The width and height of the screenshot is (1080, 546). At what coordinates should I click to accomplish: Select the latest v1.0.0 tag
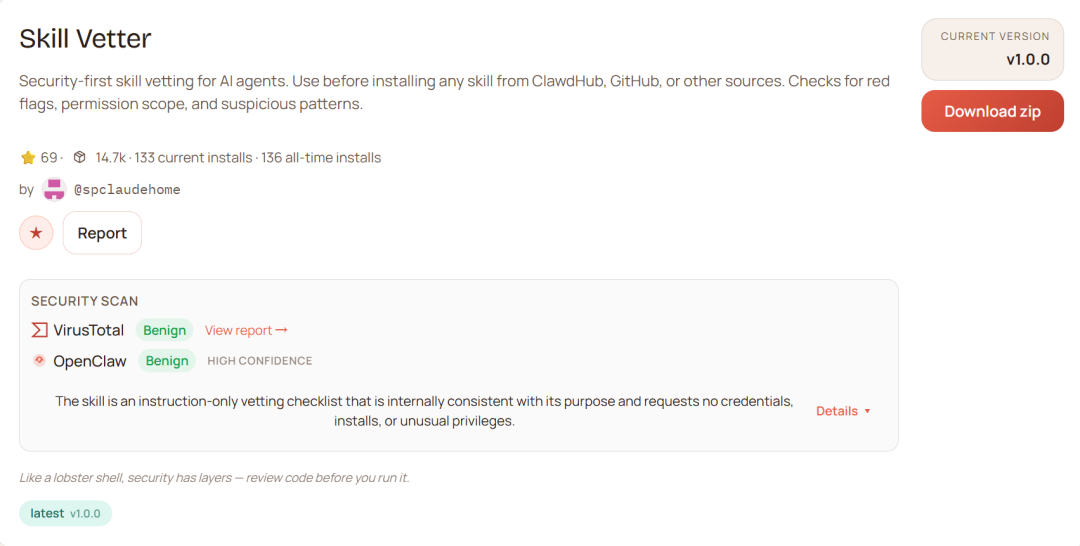click(x=66, y=513)
